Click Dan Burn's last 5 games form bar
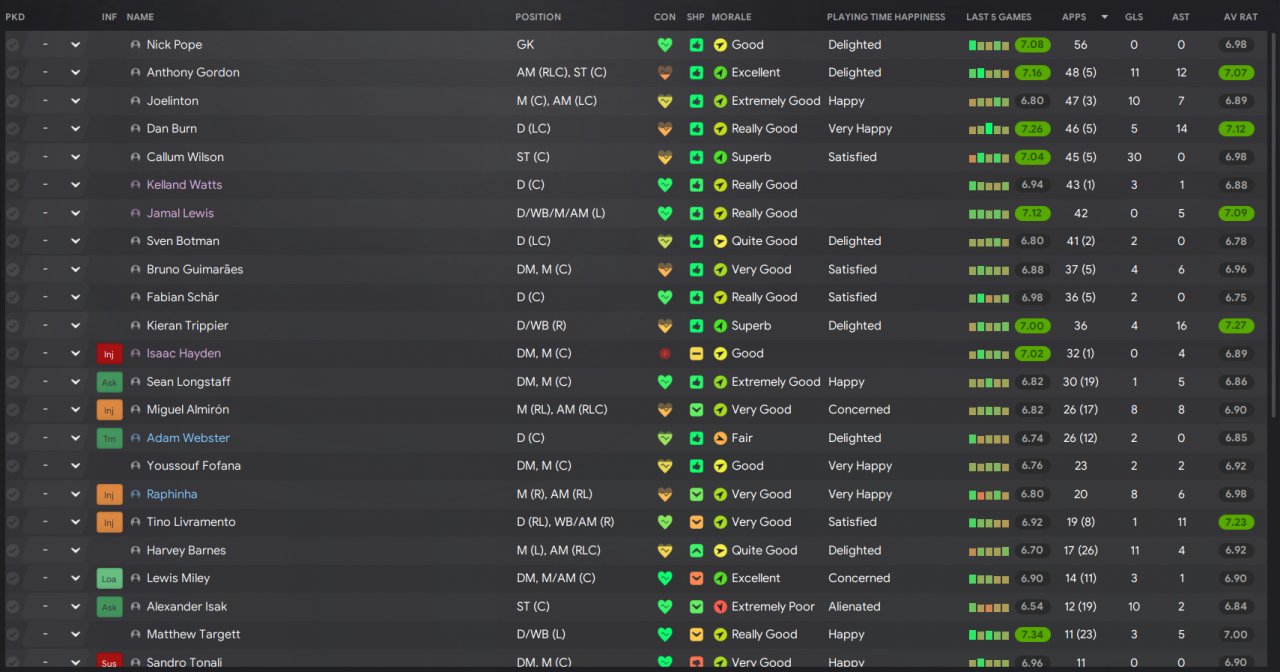Viewport: 1280px width, 672px height. point(988,129)
